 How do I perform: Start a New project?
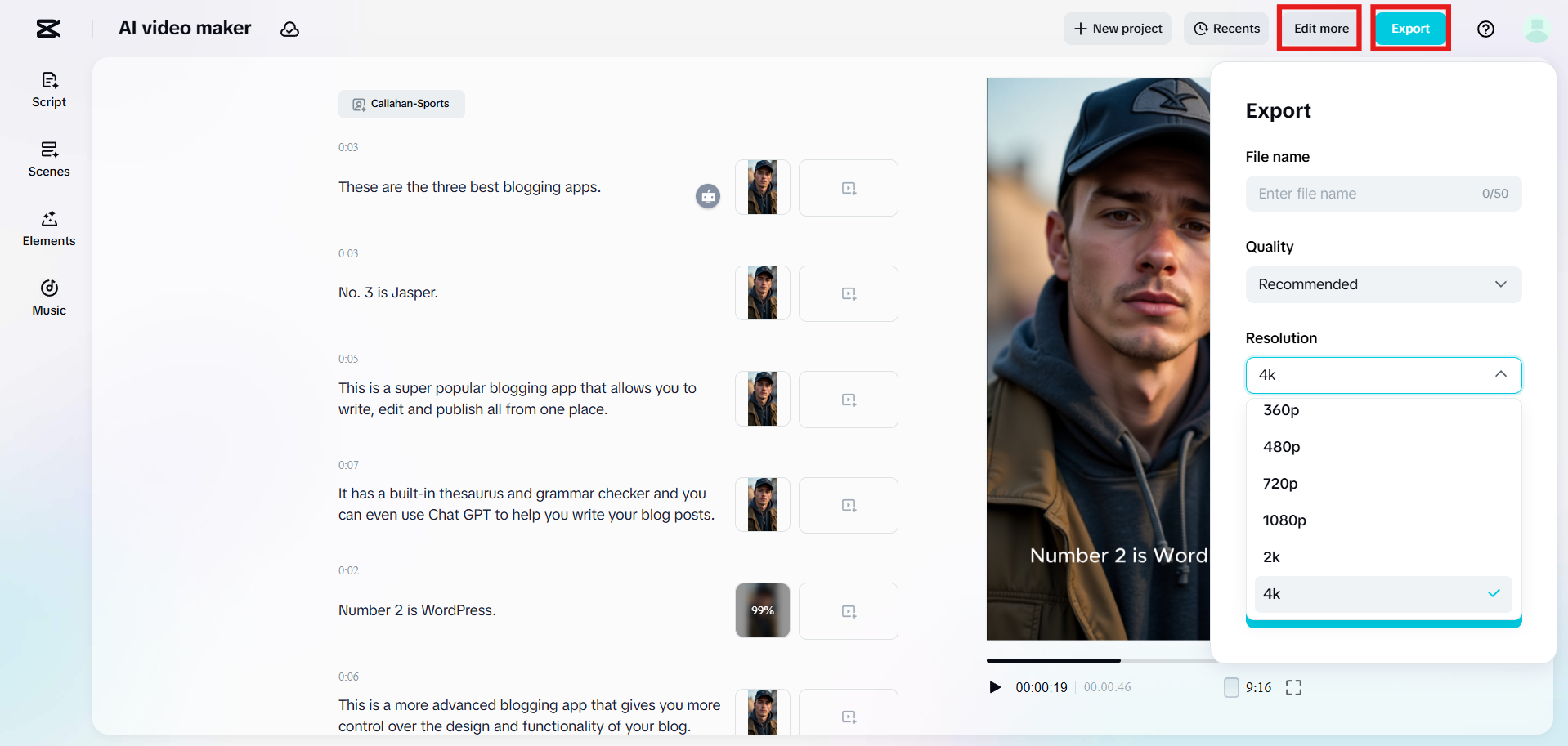pyautogui.click(x=1118, y=29)
